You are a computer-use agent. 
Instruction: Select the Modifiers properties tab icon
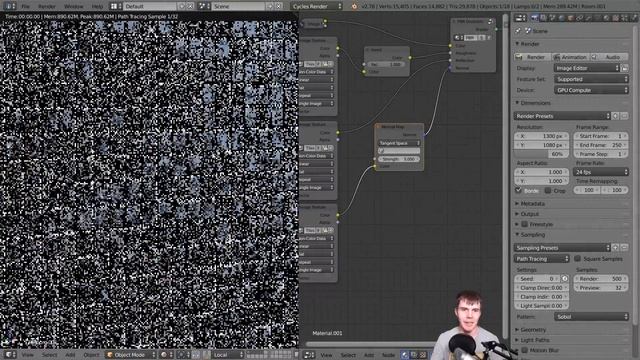588,18
